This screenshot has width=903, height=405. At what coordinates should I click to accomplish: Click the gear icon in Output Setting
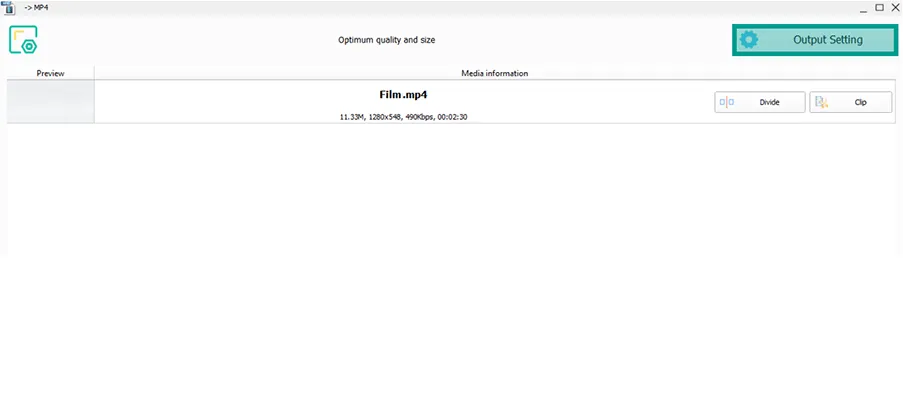[749, 40]
